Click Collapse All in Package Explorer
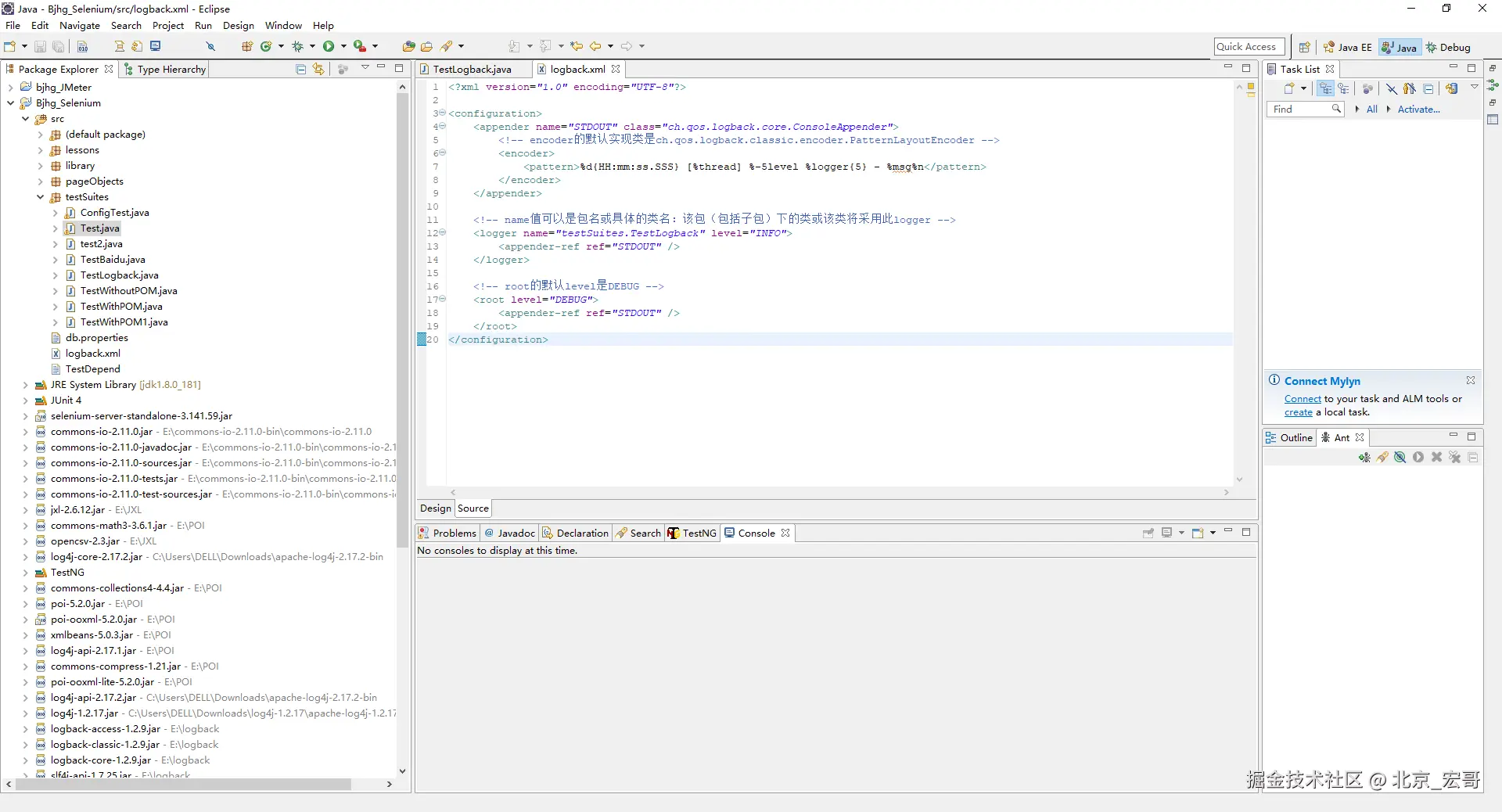1502x812 pixels. pos(300,69)
